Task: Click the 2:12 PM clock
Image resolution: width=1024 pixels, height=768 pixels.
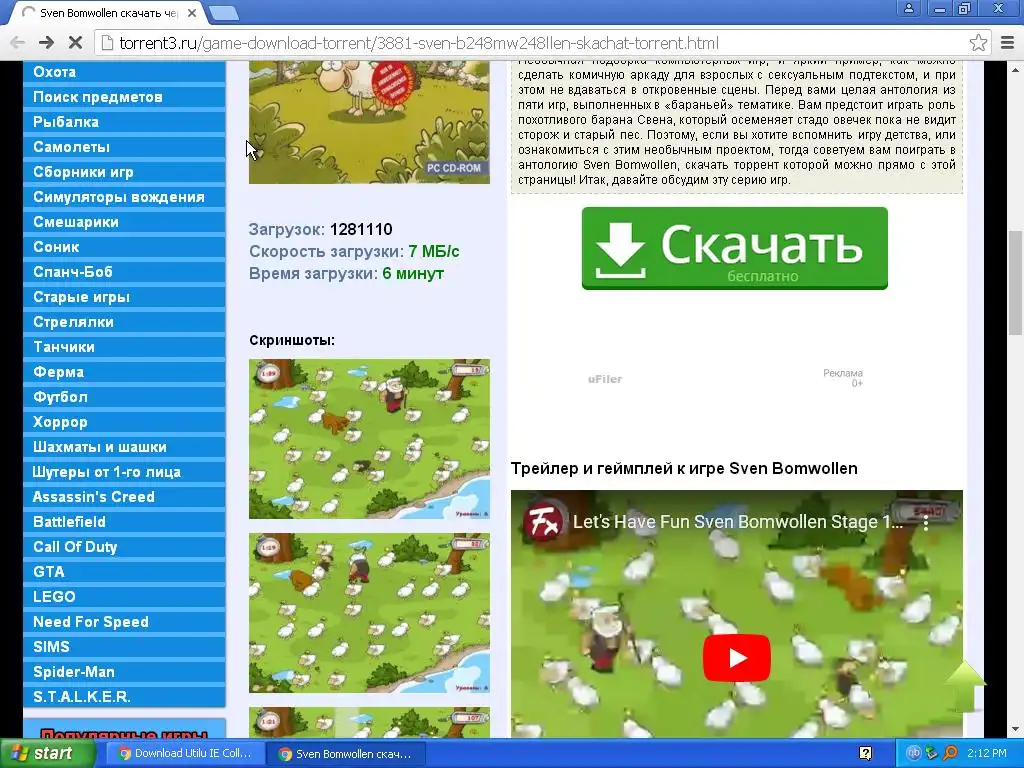Action: (x=987, y=754)
